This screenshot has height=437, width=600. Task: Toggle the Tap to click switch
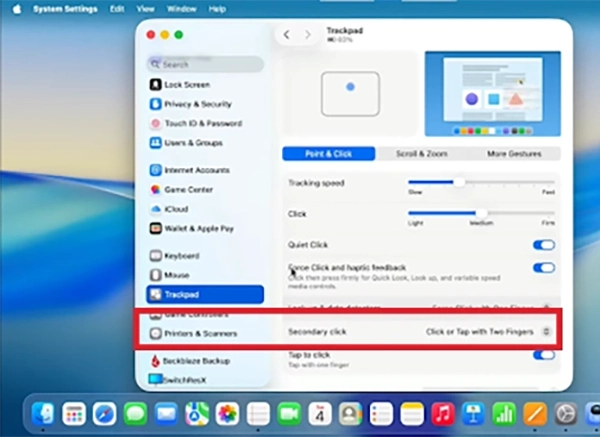544,355
